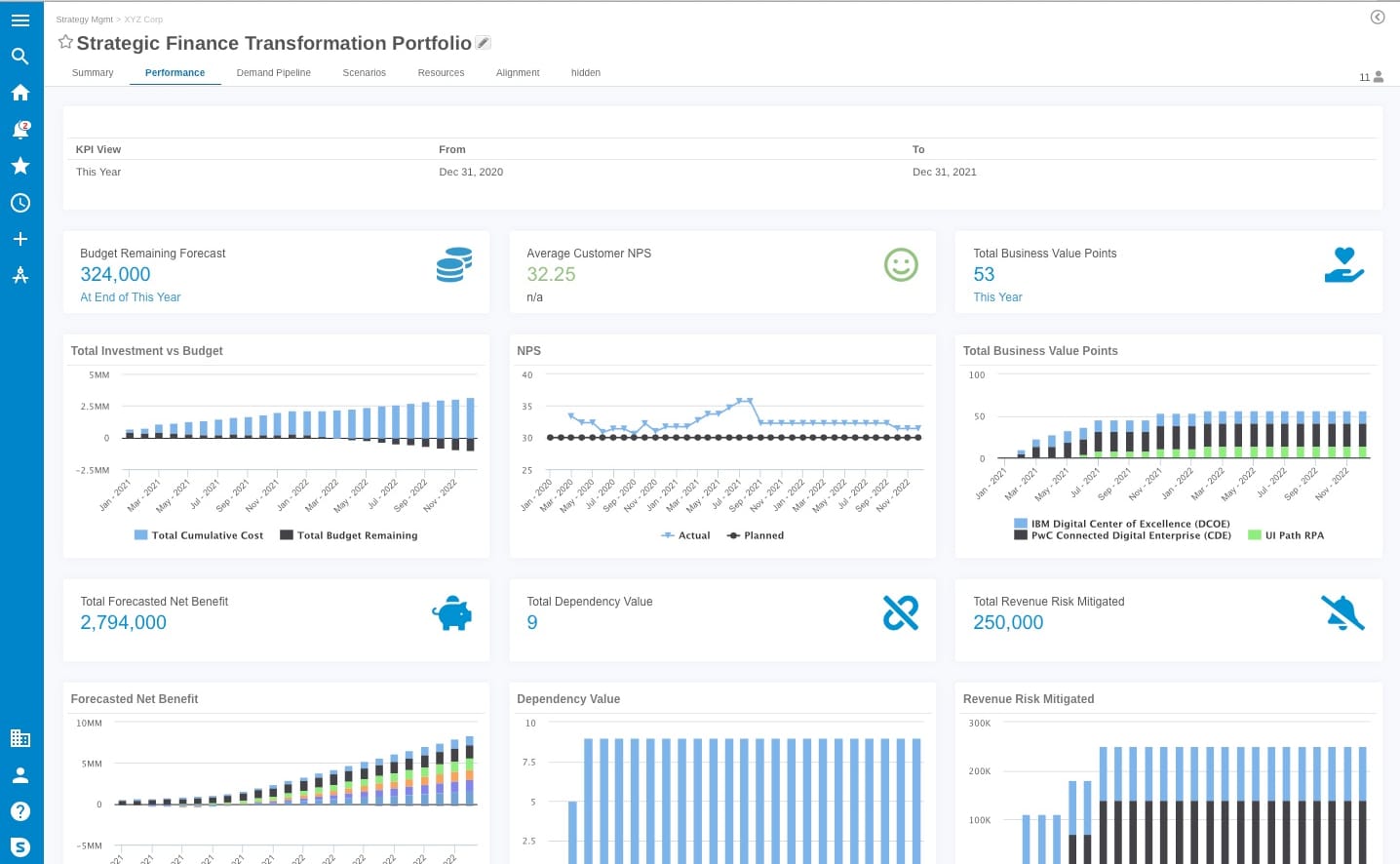Click the 250,000 revenue risk value
Image resolution: width=1400 pixels, height=864 pixels.
click(x=1008, y=623)
